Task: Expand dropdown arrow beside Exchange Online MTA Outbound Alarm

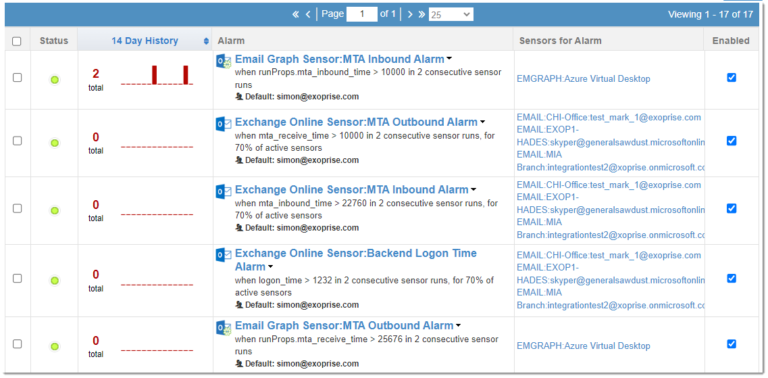Action: click(482, 121)
